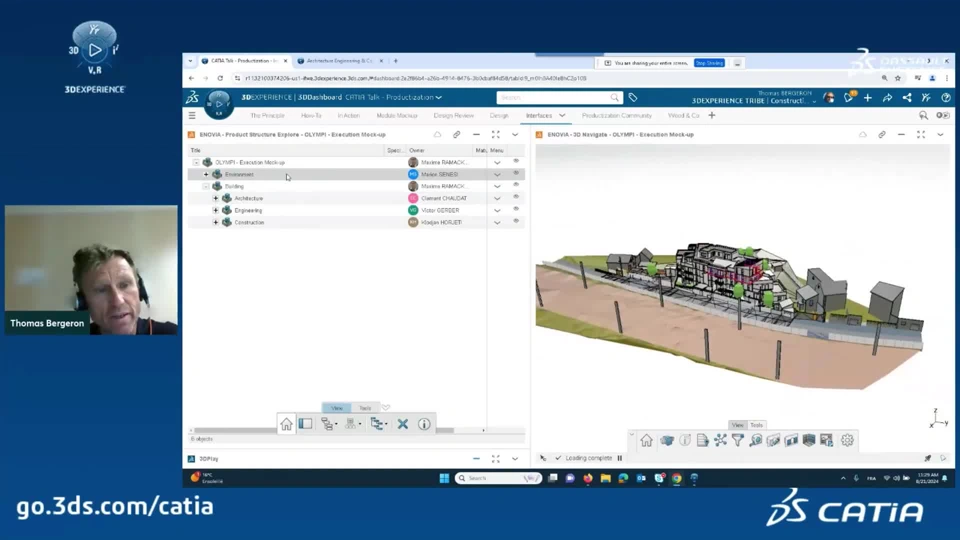Click the Share arrow icon in top bar
The height and width of the screenshot is (540, 960).
coord(887,97)
